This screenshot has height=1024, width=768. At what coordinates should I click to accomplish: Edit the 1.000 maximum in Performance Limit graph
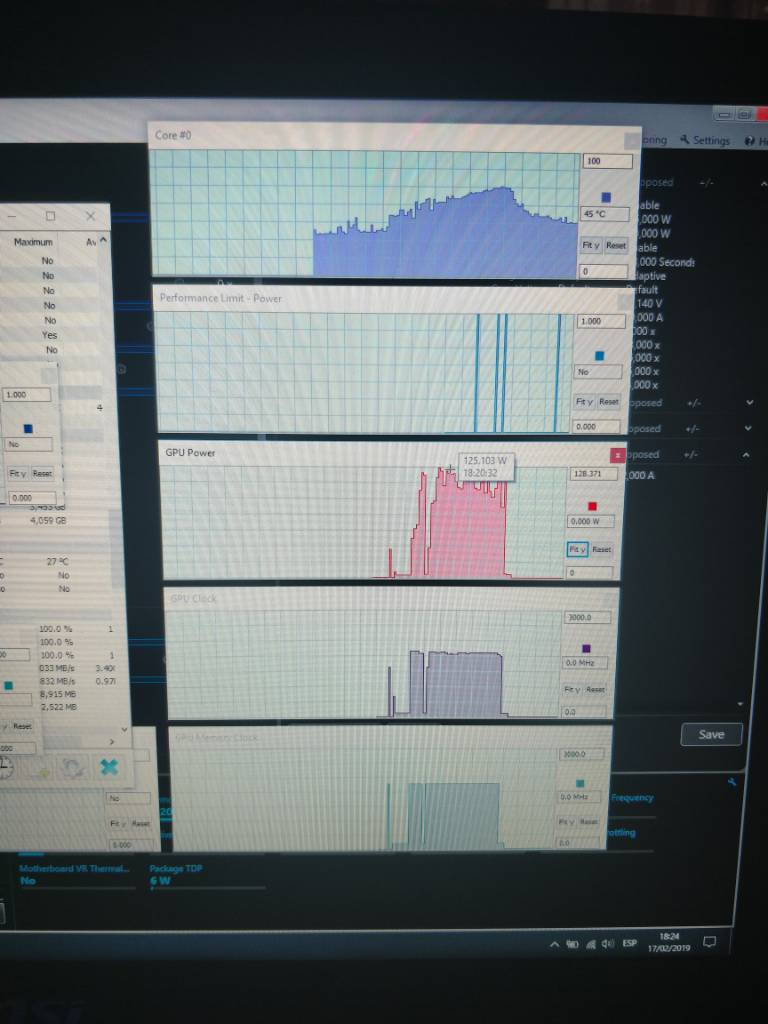pyautogui.click(x=601, y=321)
